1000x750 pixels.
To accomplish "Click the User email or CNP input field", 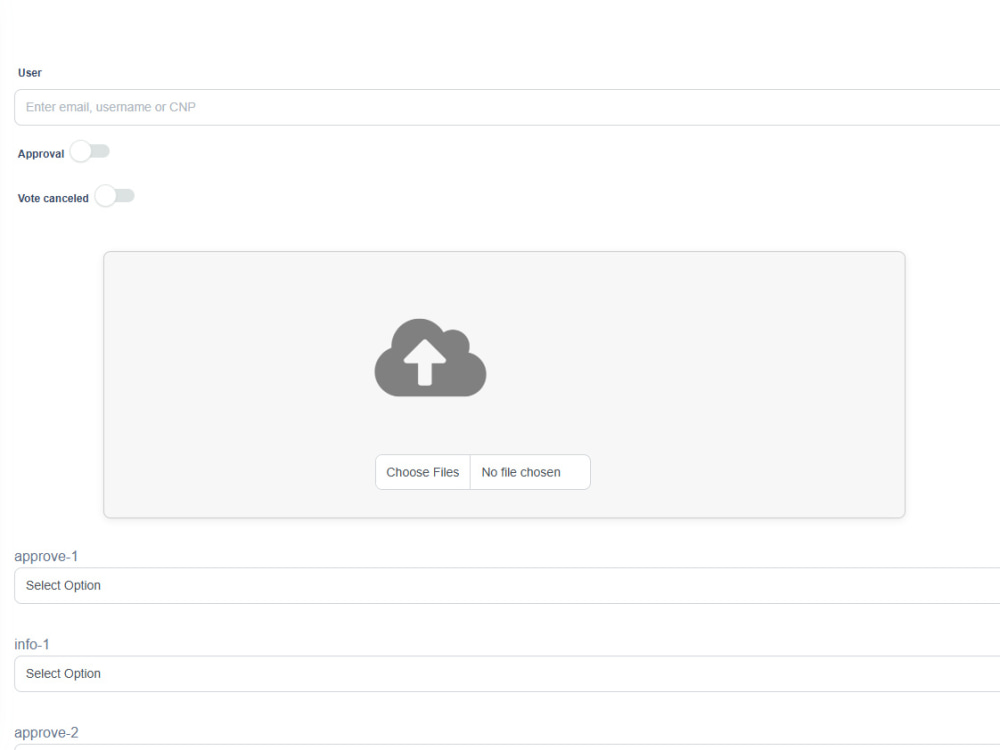I will click(507, 107).
